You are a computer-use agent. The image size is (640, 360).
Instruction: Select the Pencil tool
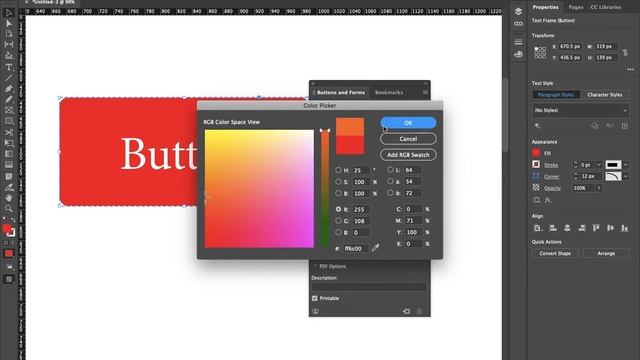pos(9,99)
